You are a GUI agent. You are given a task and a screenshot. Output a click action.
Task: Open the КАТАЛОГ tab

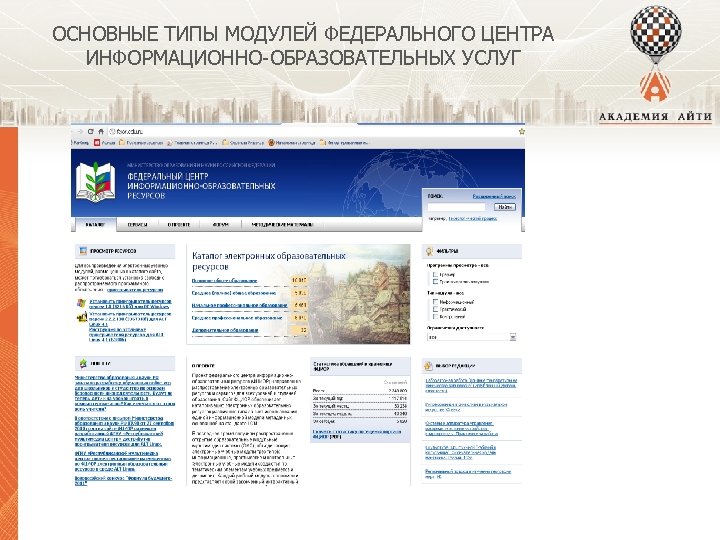(x=96, y=225)
